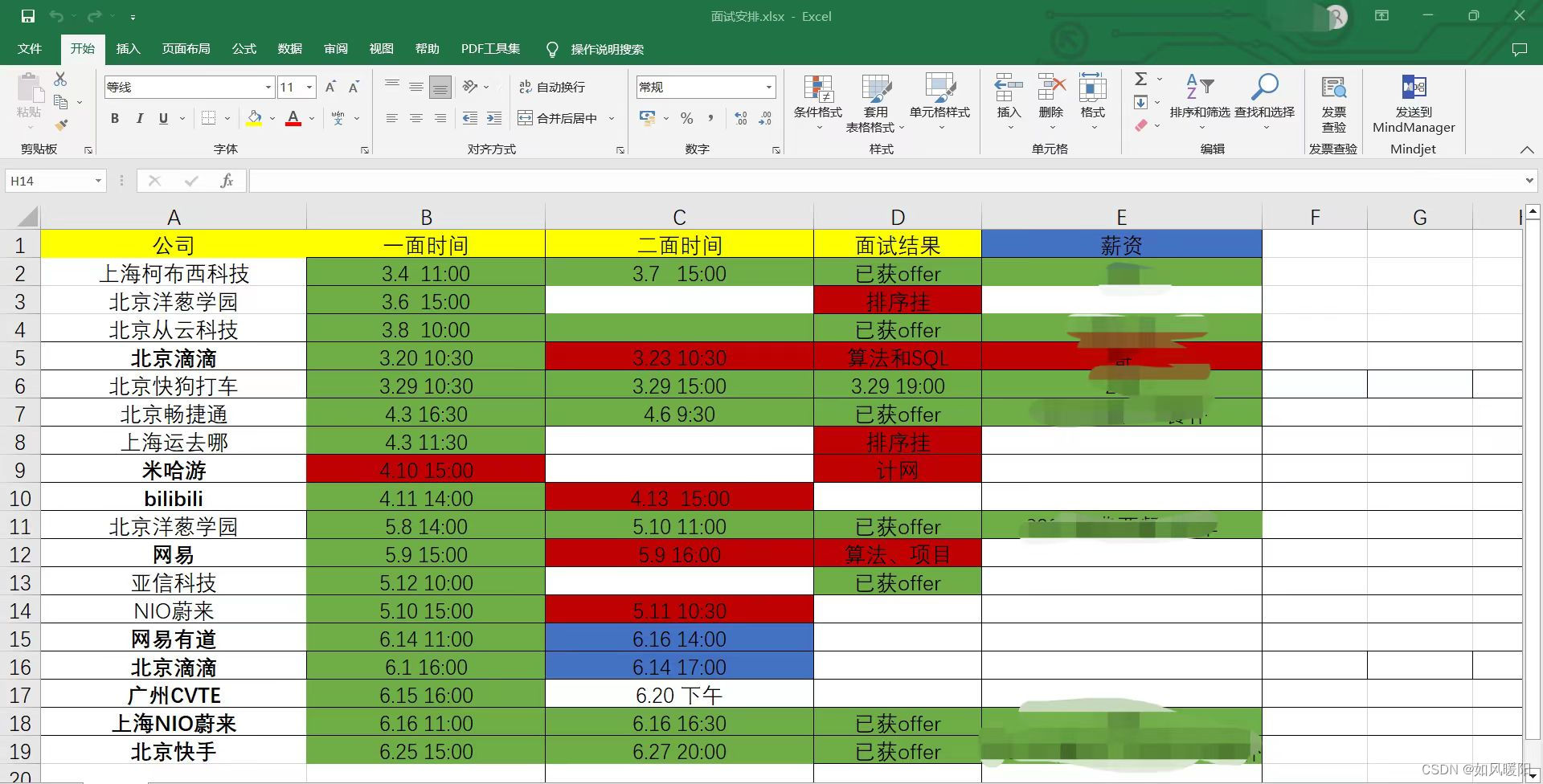Click the decrease indent icon
1543x784 pixels.
pos(470,118)
